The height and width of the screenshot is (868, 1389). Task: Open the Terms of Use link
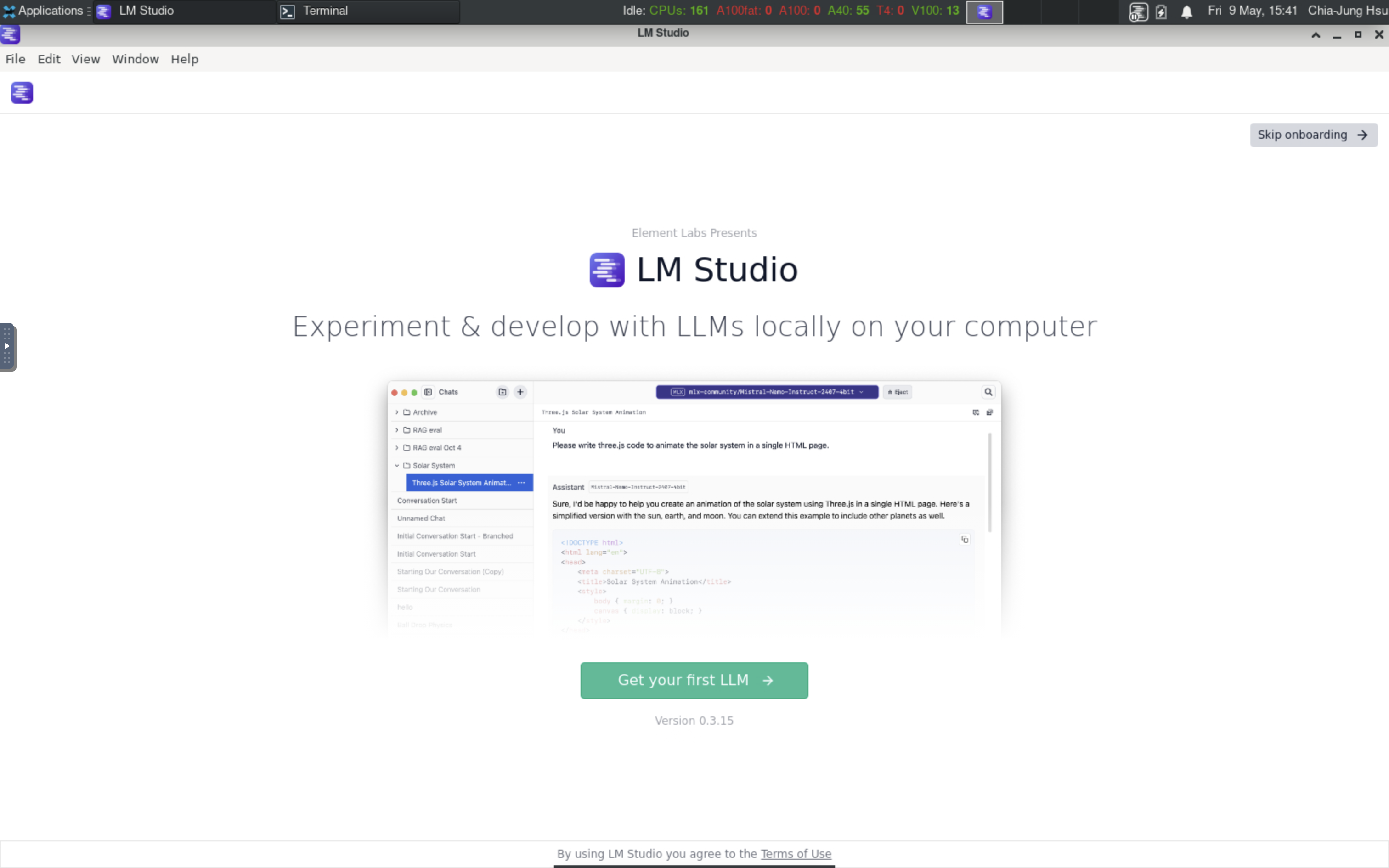796,854
